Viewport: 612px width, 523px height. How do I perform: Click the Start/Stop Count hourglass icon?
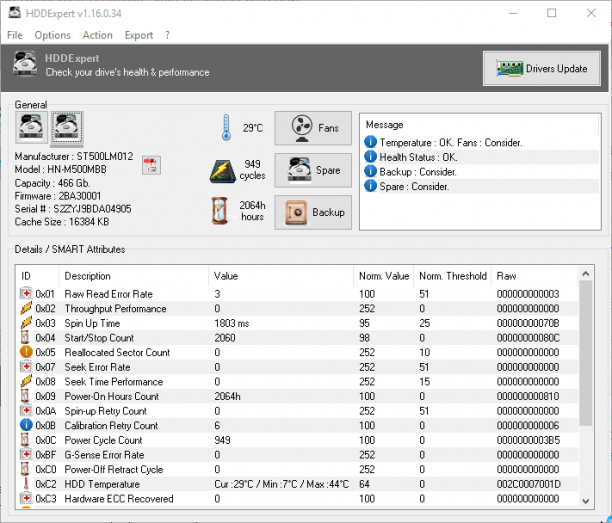tap(25, 337)
